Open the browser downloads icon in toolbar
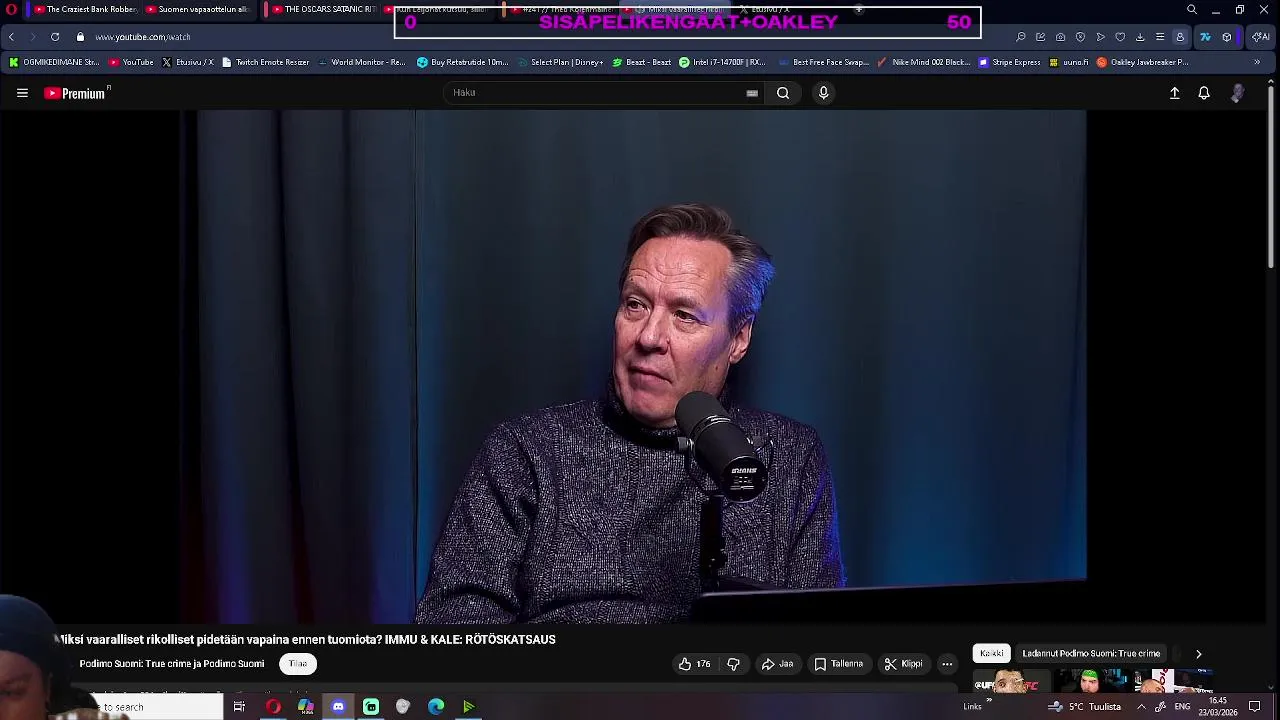Viewport: 1280px width, 720px height. tap(1140, 37)
